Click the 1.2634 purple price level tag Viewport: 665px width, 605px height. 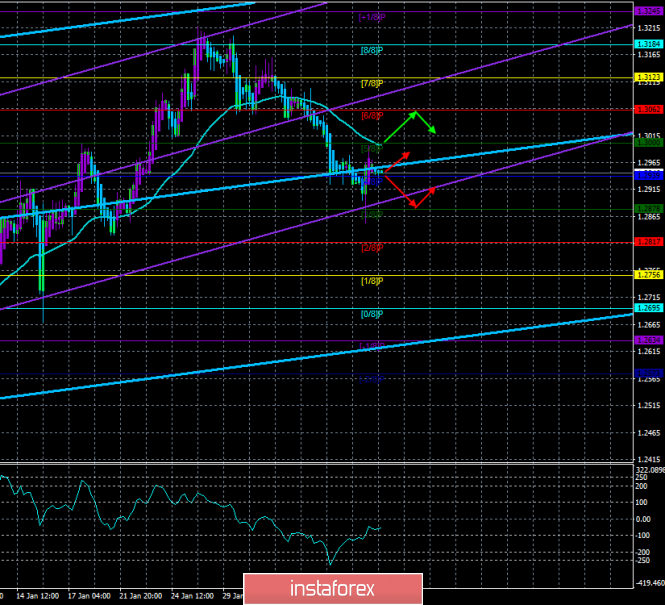(x=648, y=340)
